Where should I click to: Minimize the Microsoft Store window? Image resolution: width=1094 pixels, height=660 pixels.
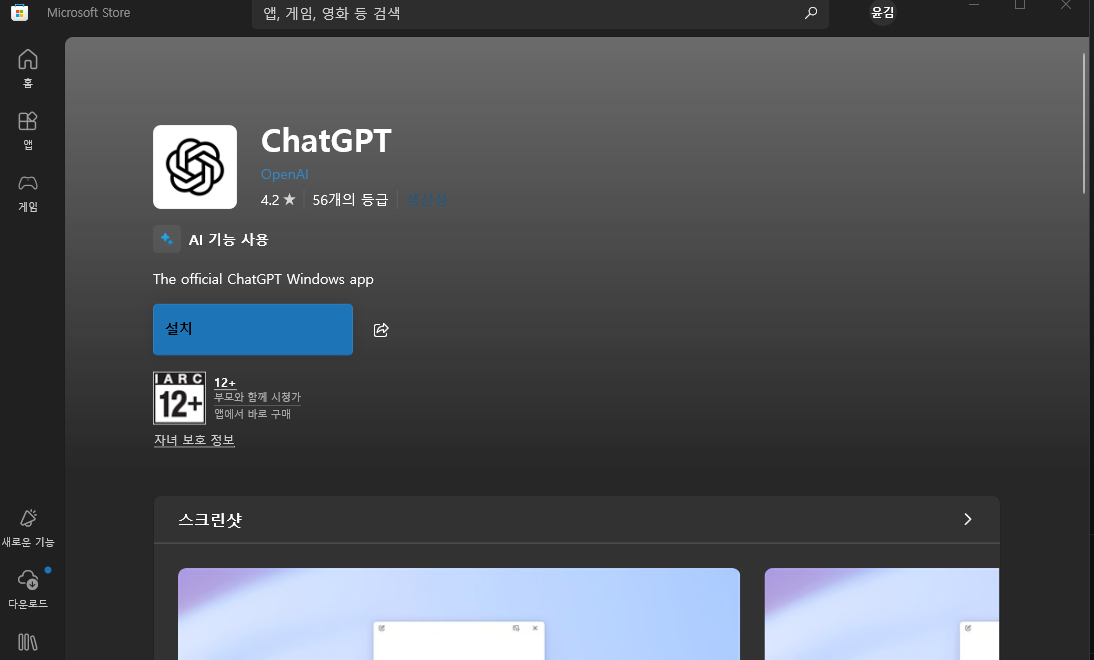point(974,6)
